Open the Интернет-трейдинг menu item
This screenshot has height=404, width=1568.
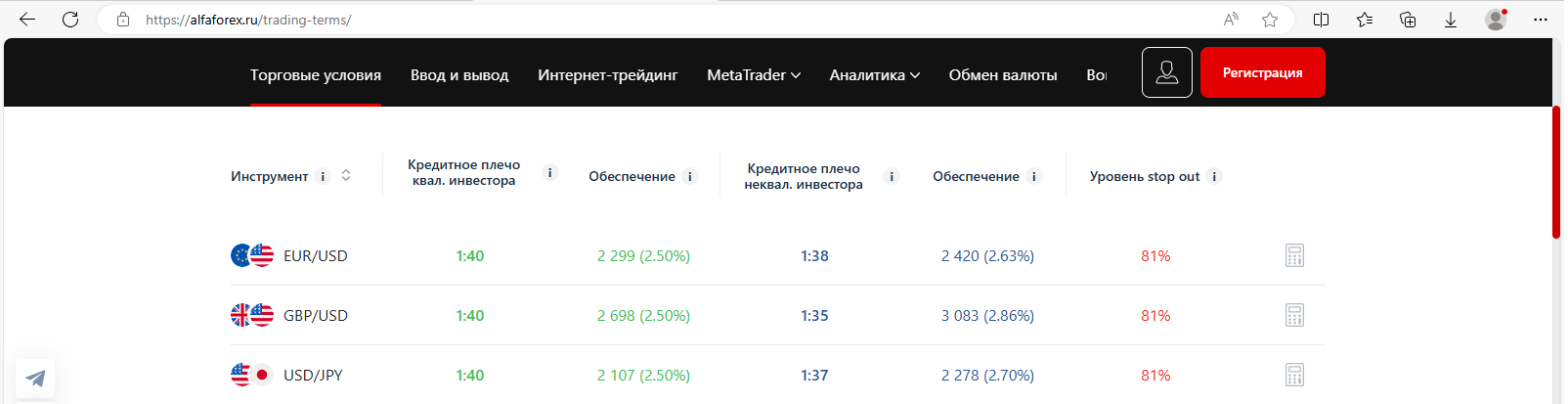coord(608,75)
